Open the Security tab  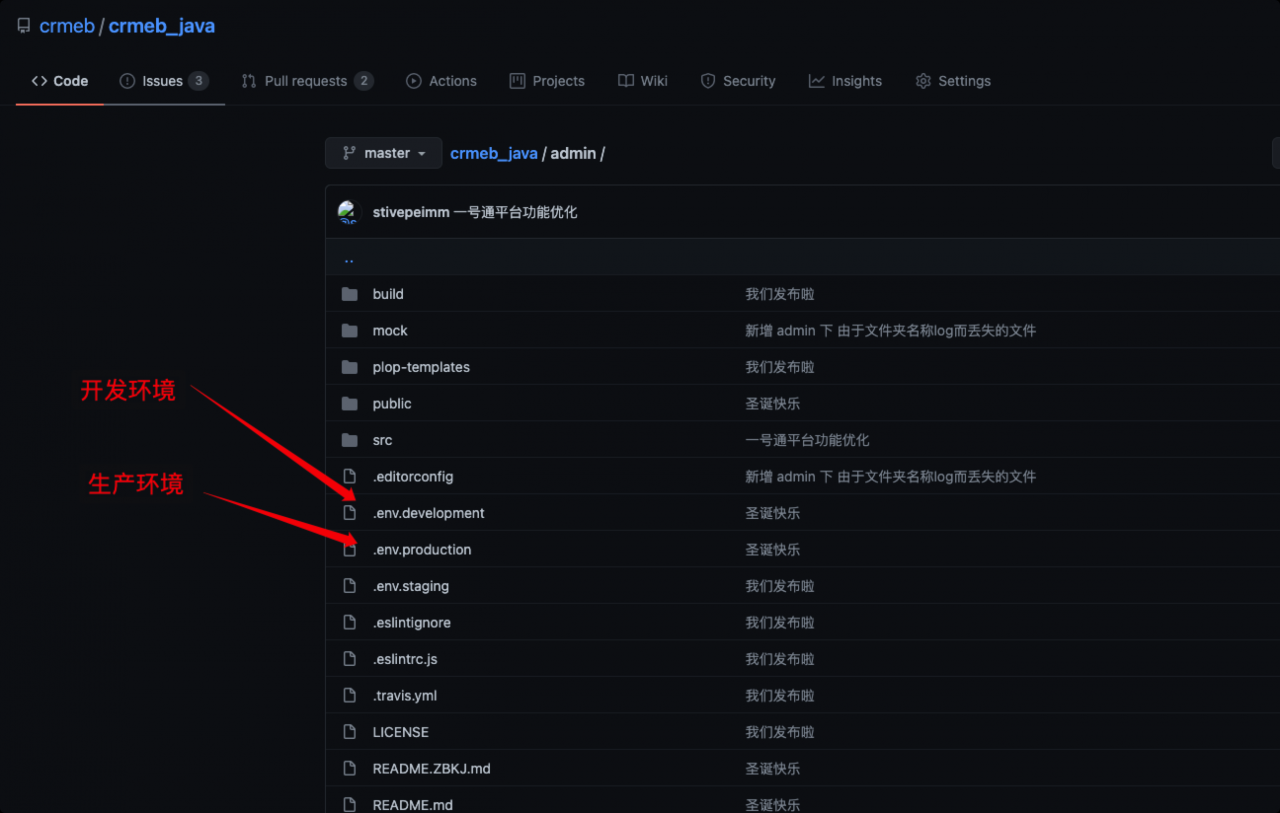[x=738, y=81]
